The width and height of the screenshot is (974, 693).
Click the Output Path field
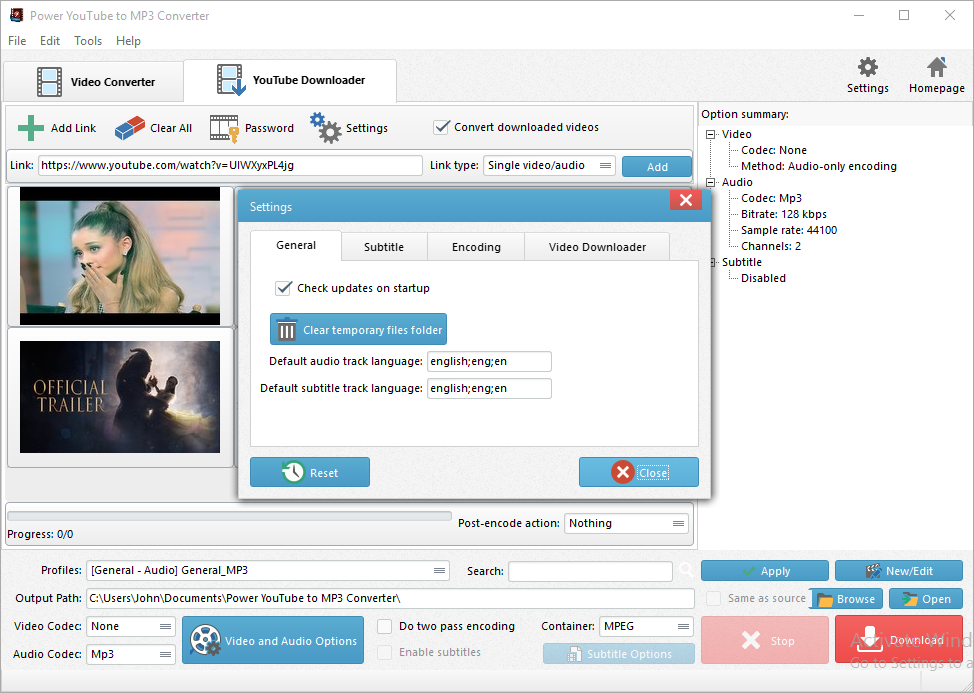pos(390,598)
